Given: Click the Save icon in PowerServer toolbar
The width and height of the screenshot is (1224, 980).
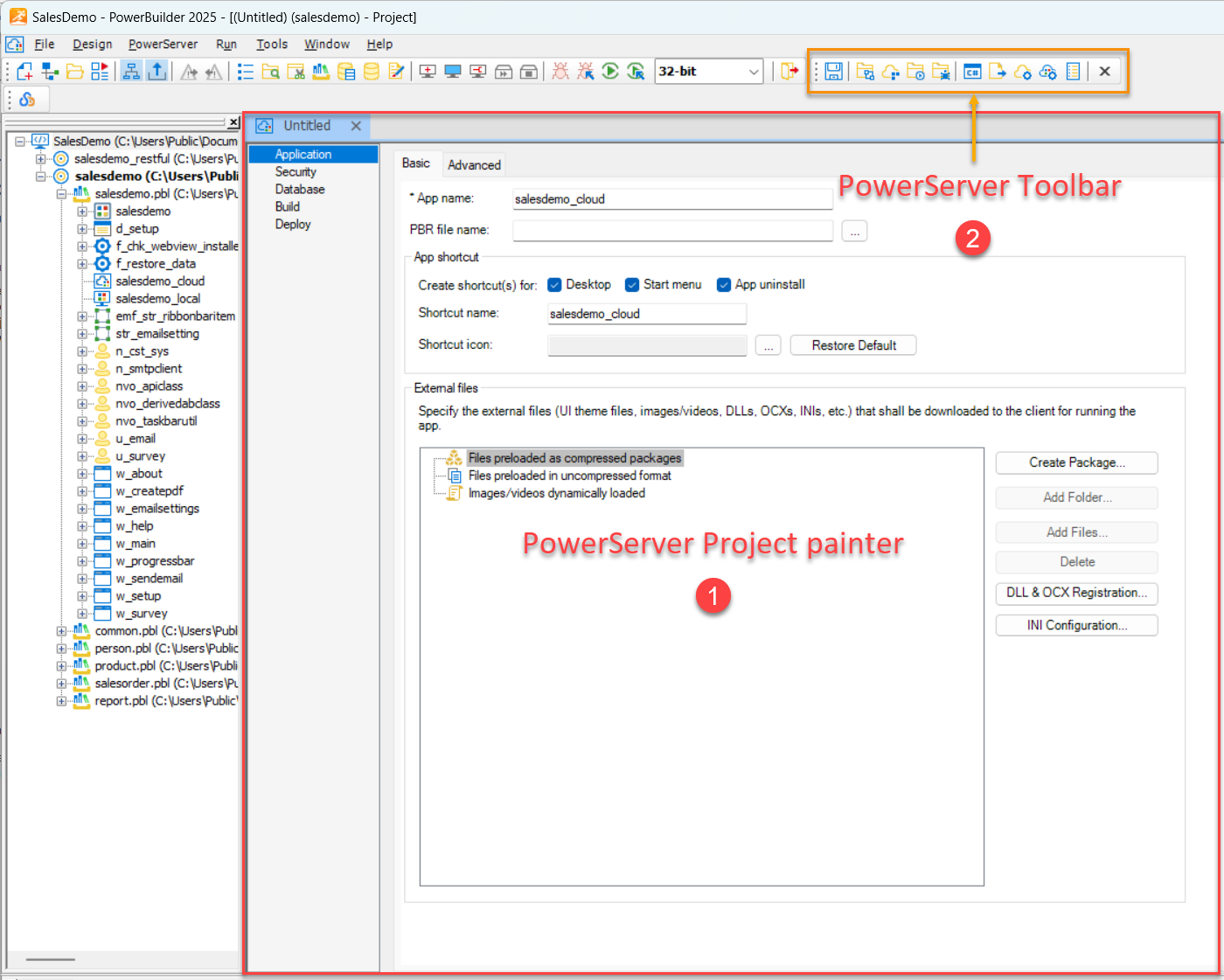Looking at the screenshot, I should [833, 72].
